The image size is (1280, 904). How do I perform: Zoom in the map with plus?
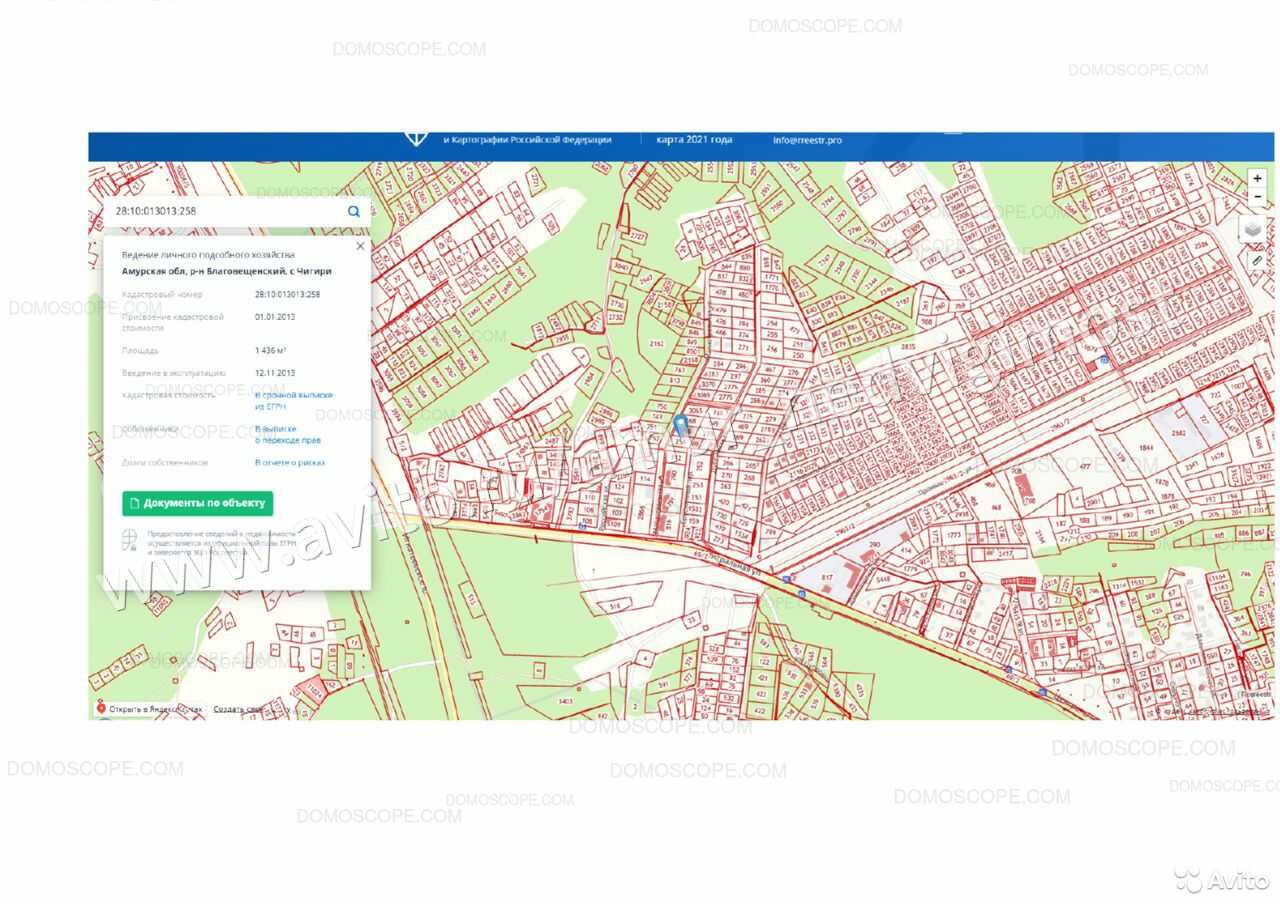[1257, 179]
